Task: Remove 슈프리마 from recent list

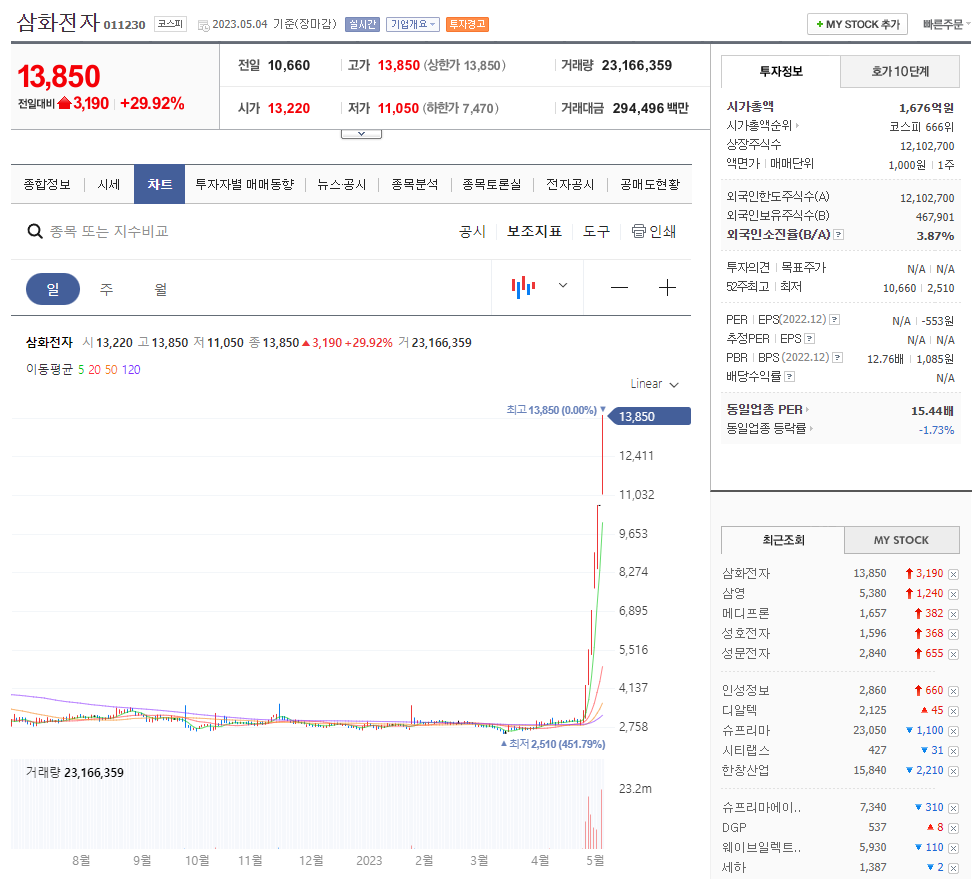Action: (953, 731)
